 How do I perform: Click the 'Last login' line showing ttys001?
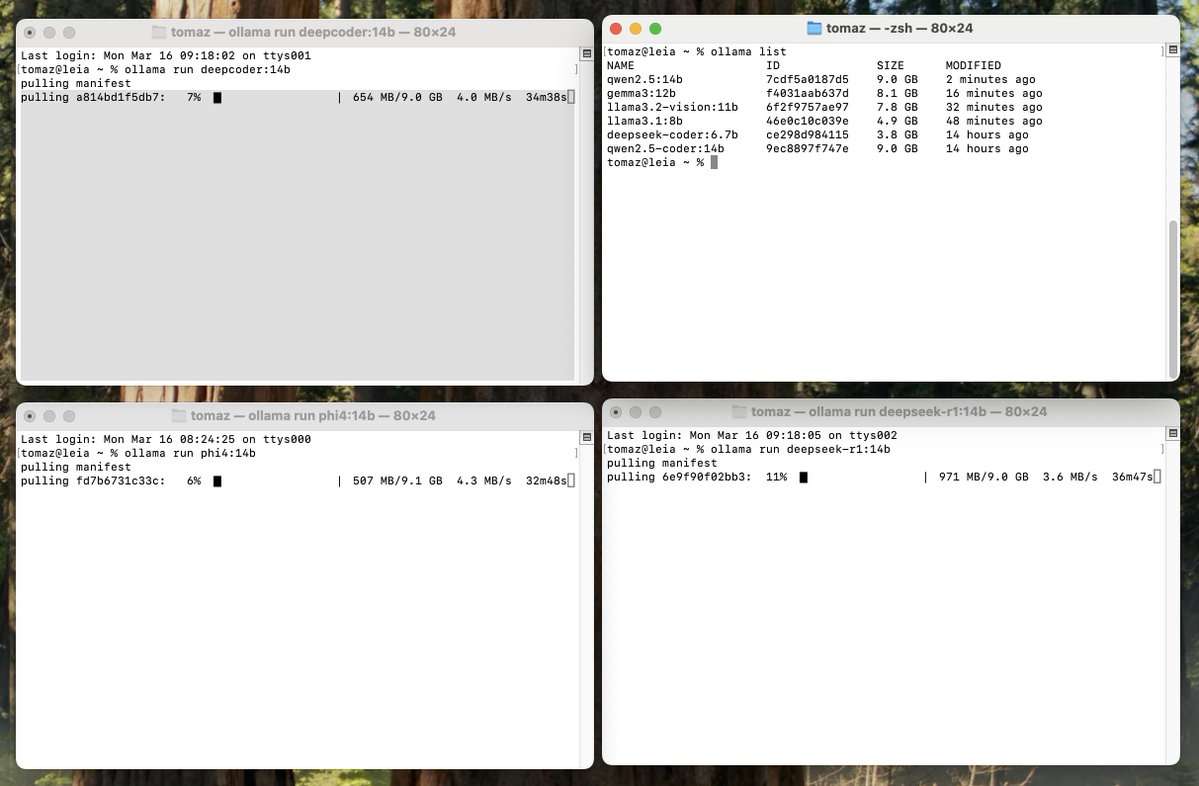[x=165, y=56]
